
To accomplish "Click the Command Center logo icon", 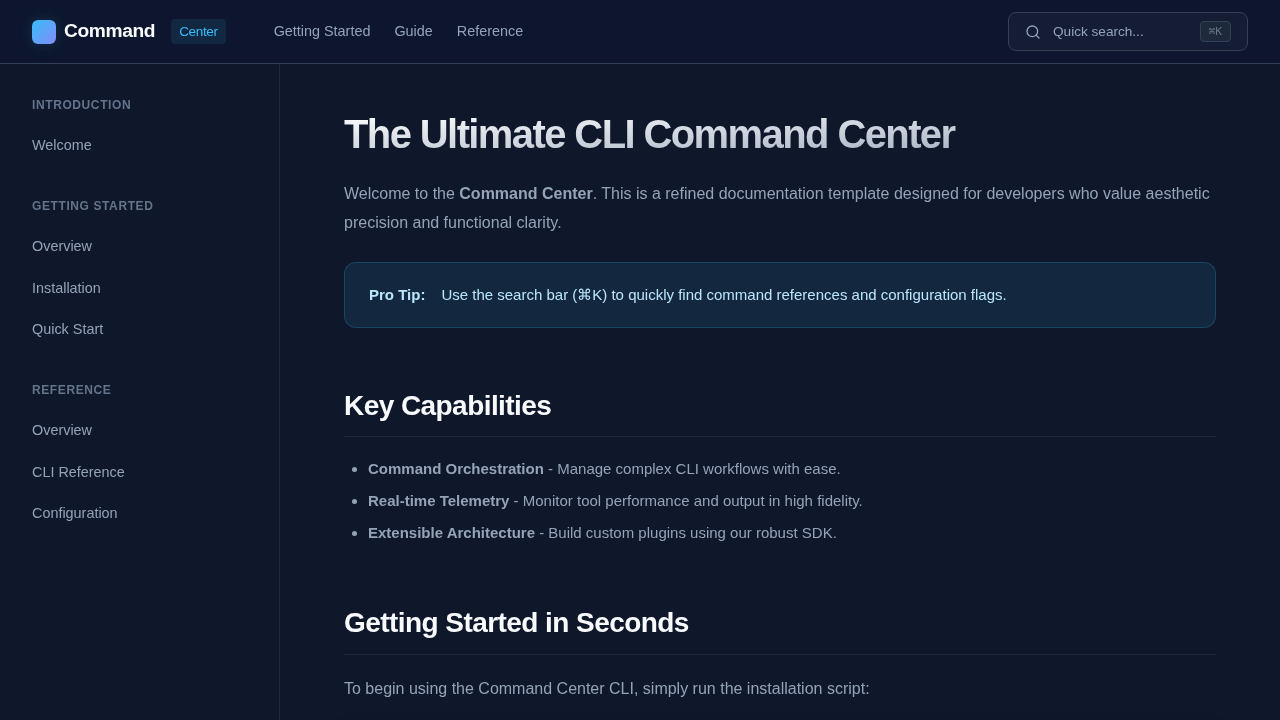I will pos(44,31).
